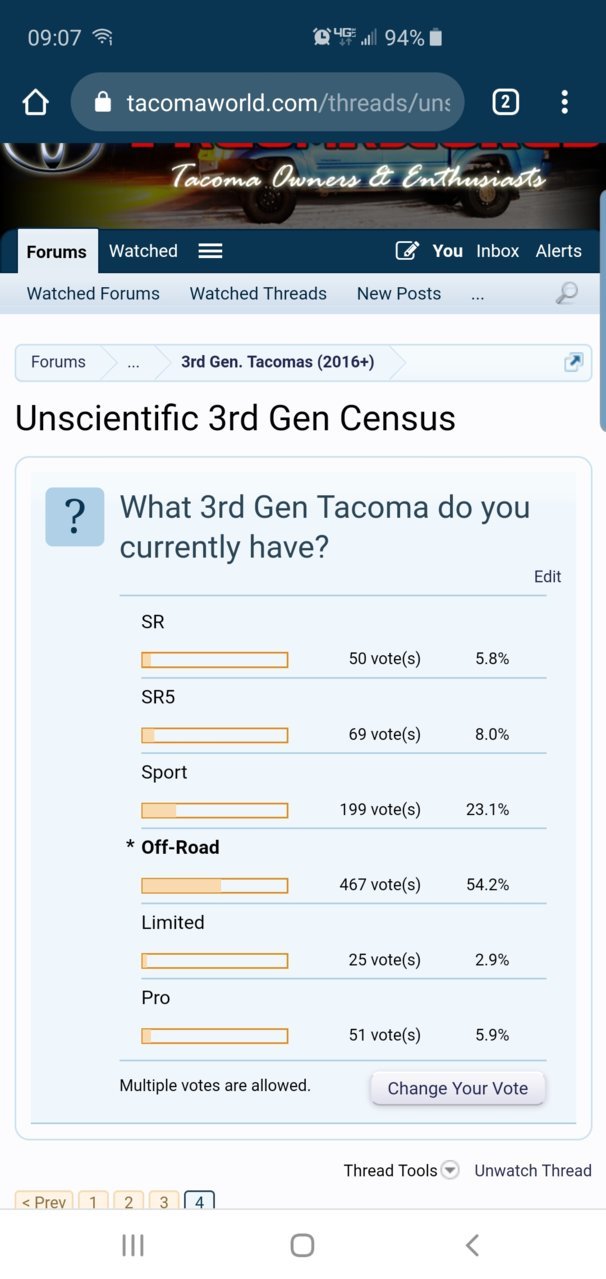Expand the '...' navigation overflow after New Posts

[478, 294]
